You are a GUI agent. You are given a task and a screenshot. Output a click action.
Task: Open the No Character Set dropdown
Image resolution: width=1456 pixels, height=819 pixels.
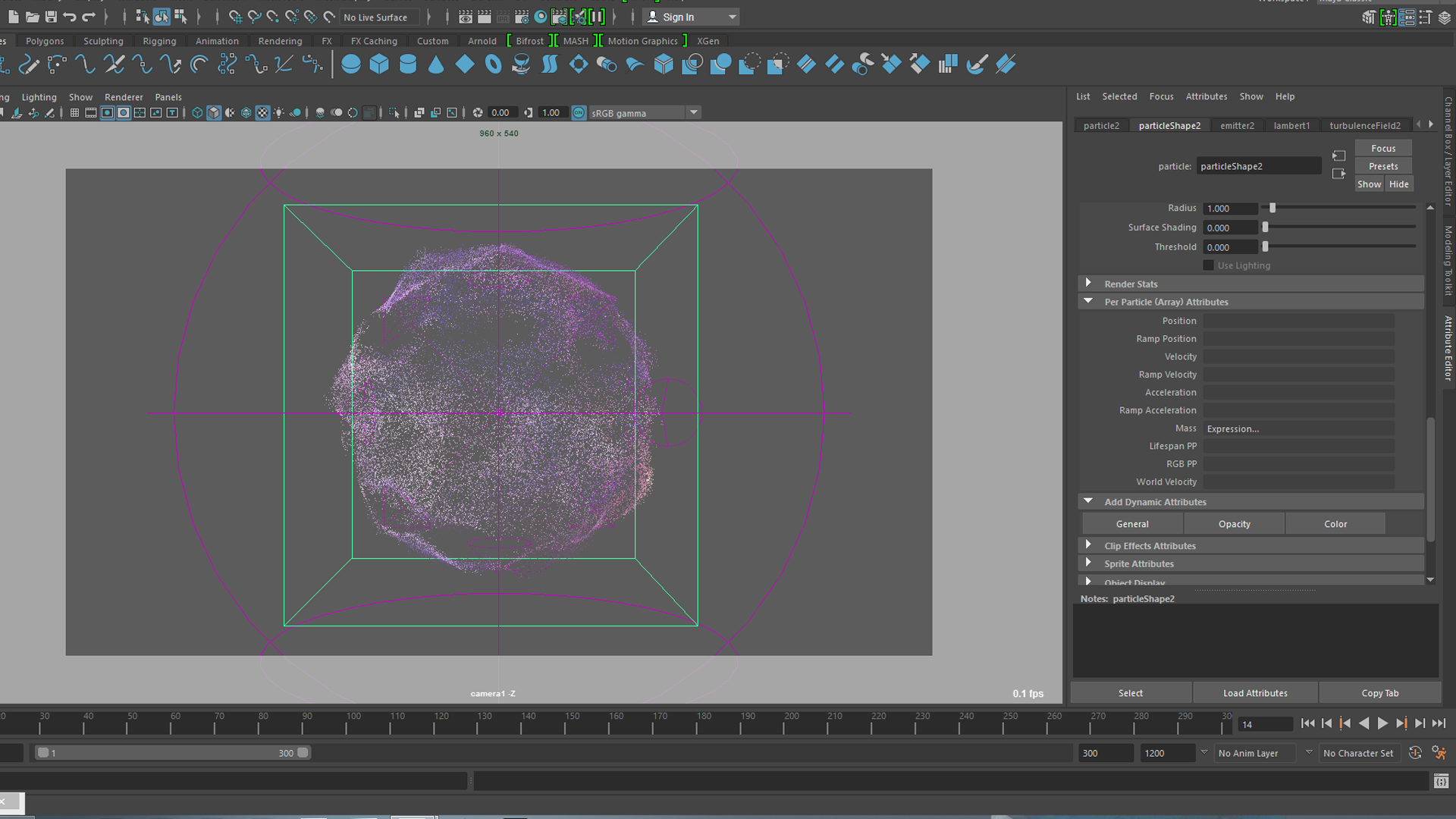[1358, 752]
